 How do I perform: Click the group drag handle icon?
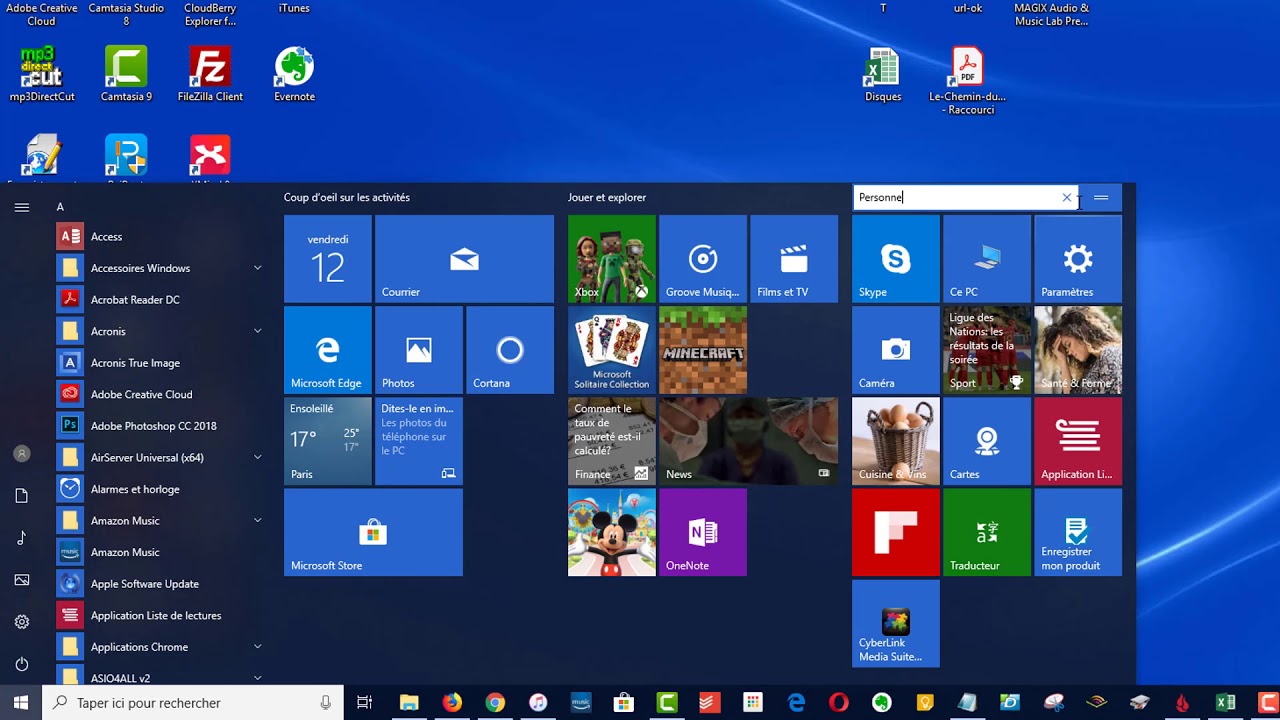click(x=1101, y=198)
